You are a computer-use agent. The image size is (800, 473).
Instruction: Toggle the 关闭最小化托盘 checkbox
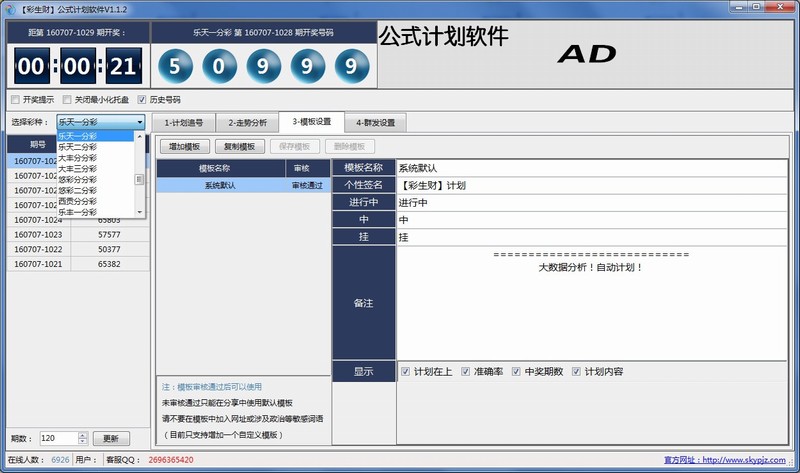pyautogui.click(x=67, y=100)
